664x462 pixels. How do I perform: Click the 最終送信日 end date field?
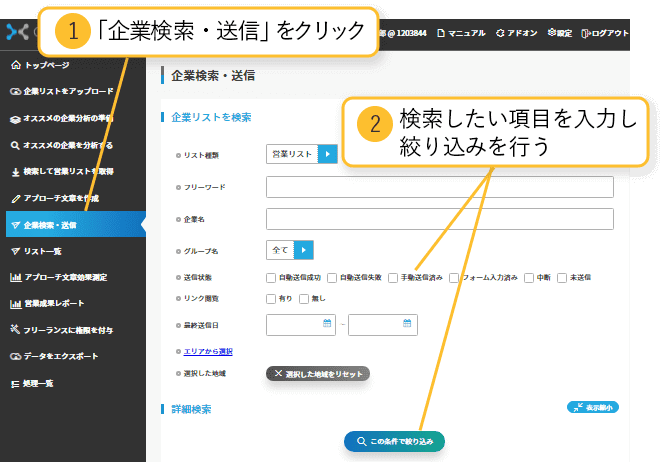point(383,325)
